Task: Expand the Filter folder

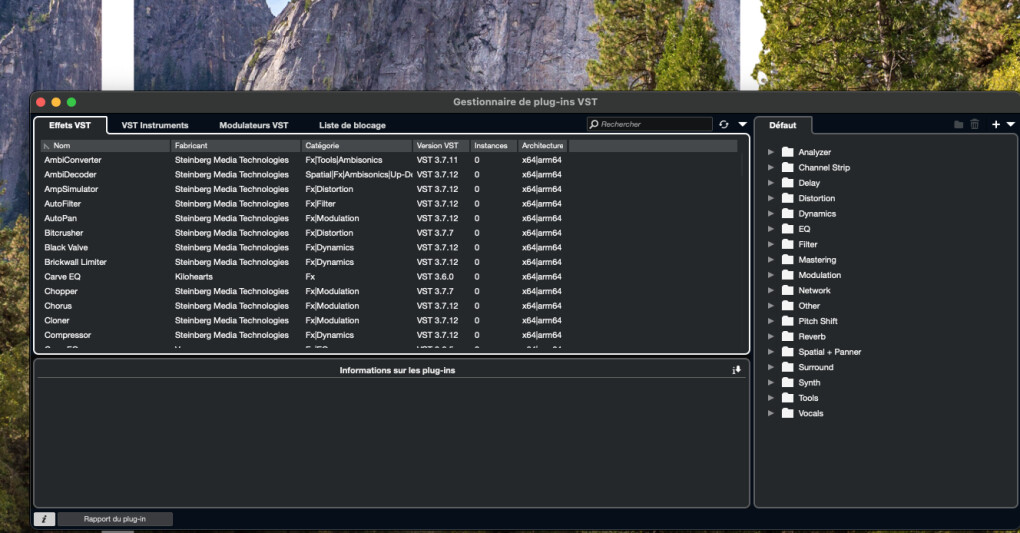Action: (x=771, y=244)
